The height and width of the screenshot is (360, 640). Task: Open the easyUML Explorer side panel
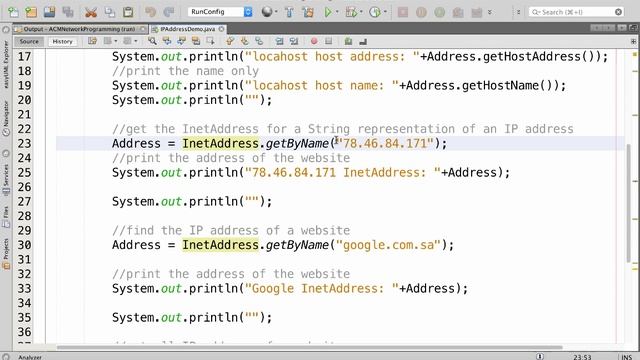[x=6, y=64]
